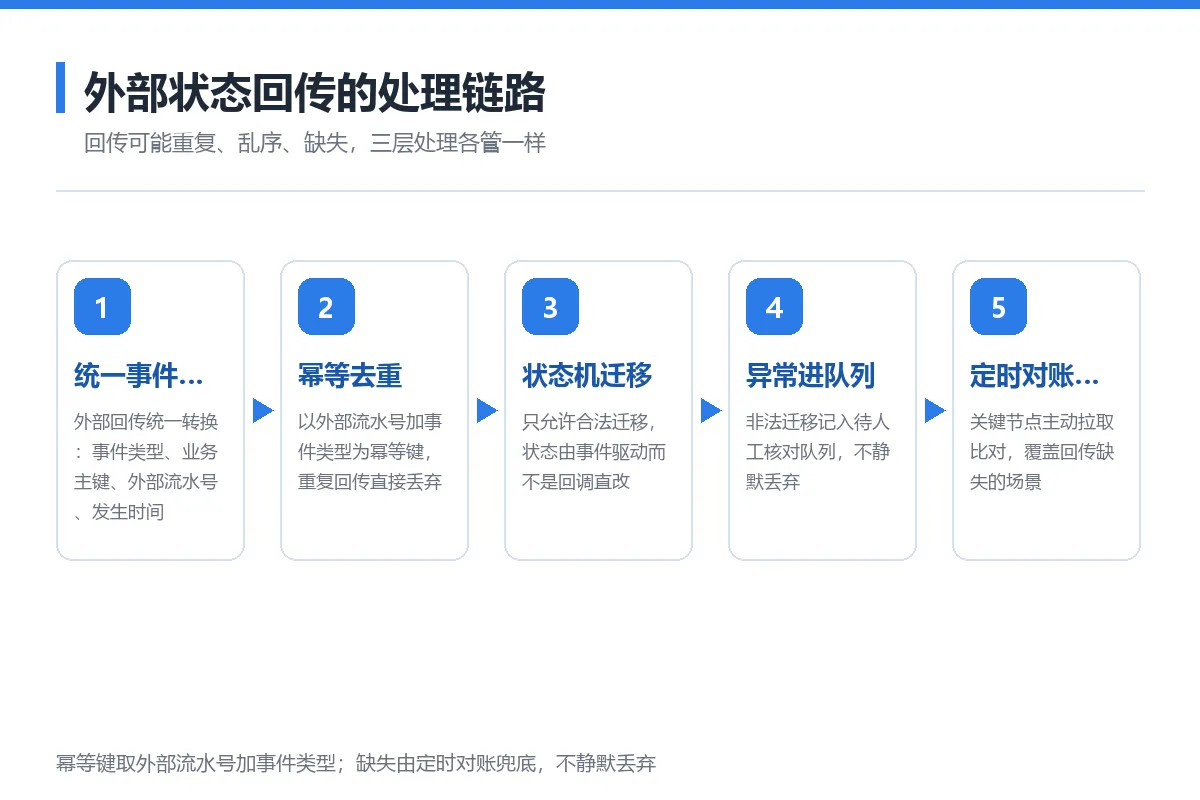1200x800 pixels.
Task: Select the description starting 以外部流水号加事
Action: [x=370, y=452]
